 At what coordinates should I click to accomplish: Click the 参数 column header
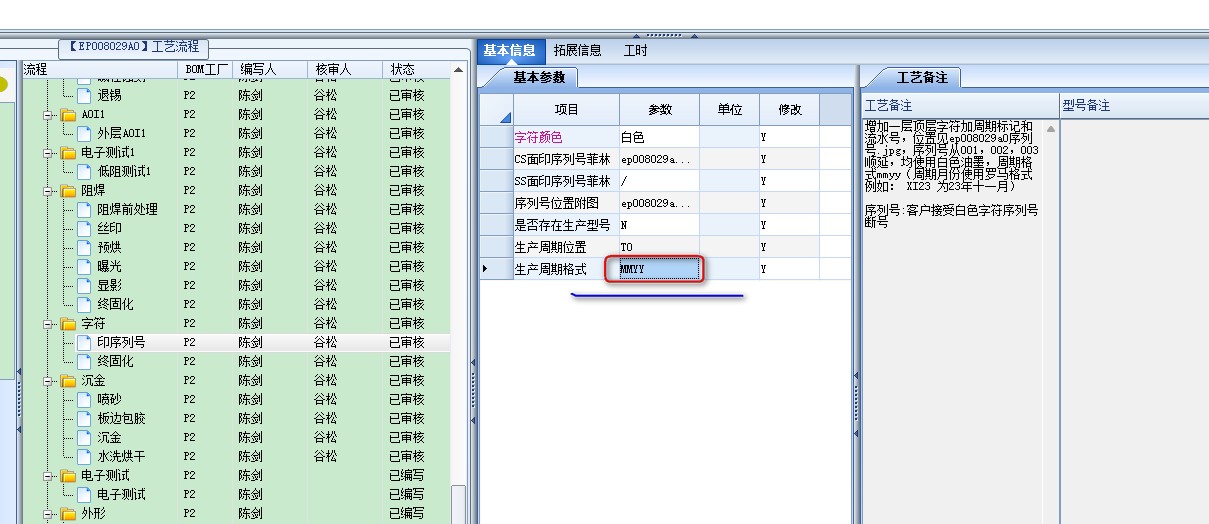(x=659, y=110)
